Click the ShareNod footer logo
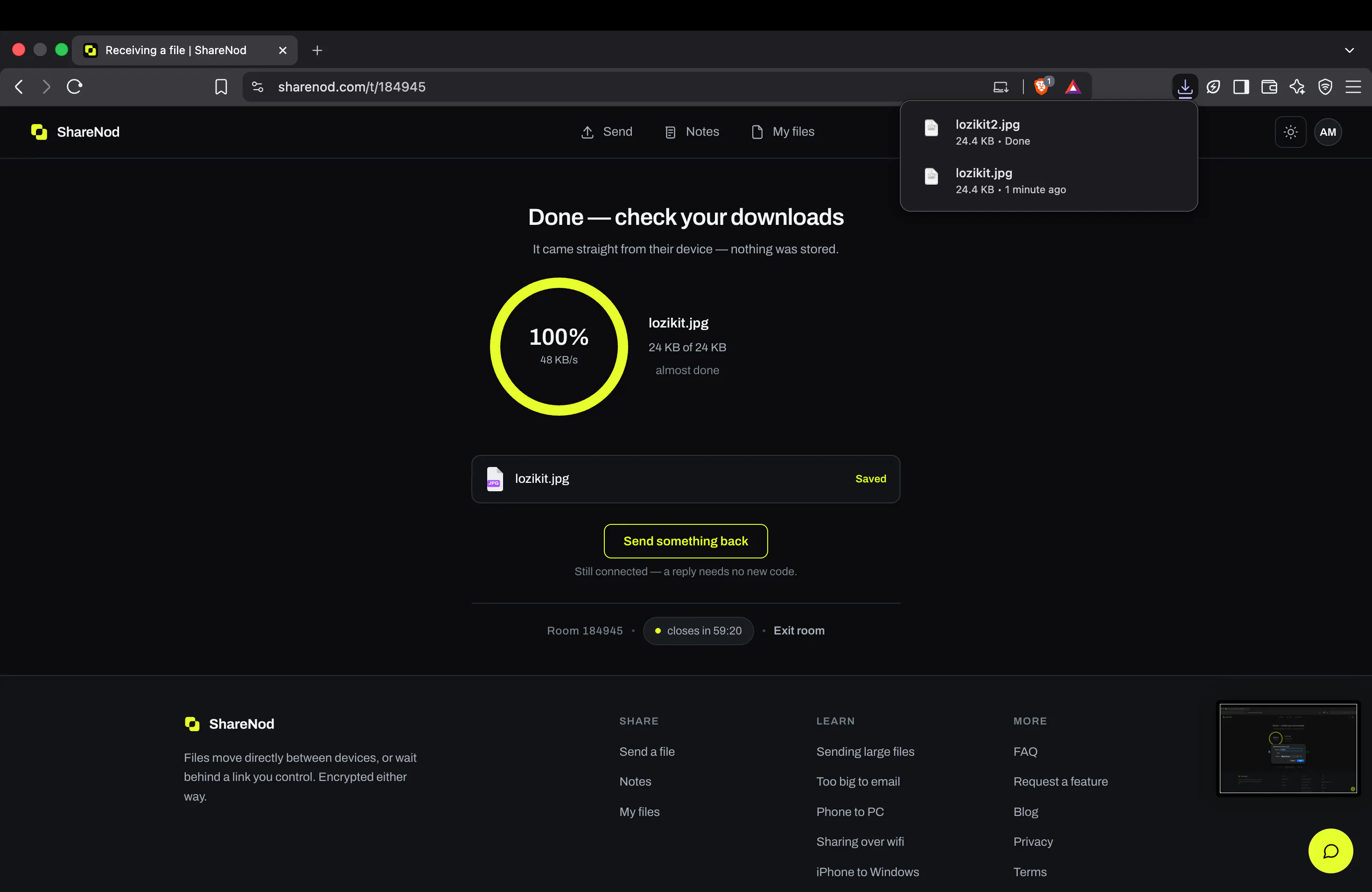1372x892 pixels. tap(229, 724)
